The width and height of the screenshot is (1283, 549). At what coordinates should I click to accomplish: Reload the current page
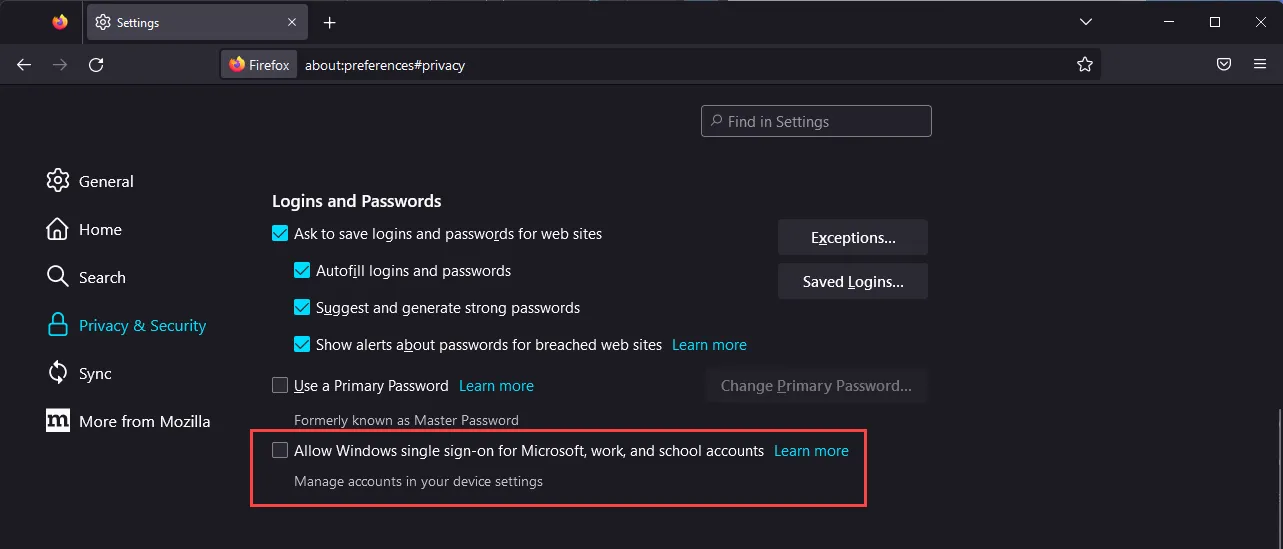(x=96, y=65)
